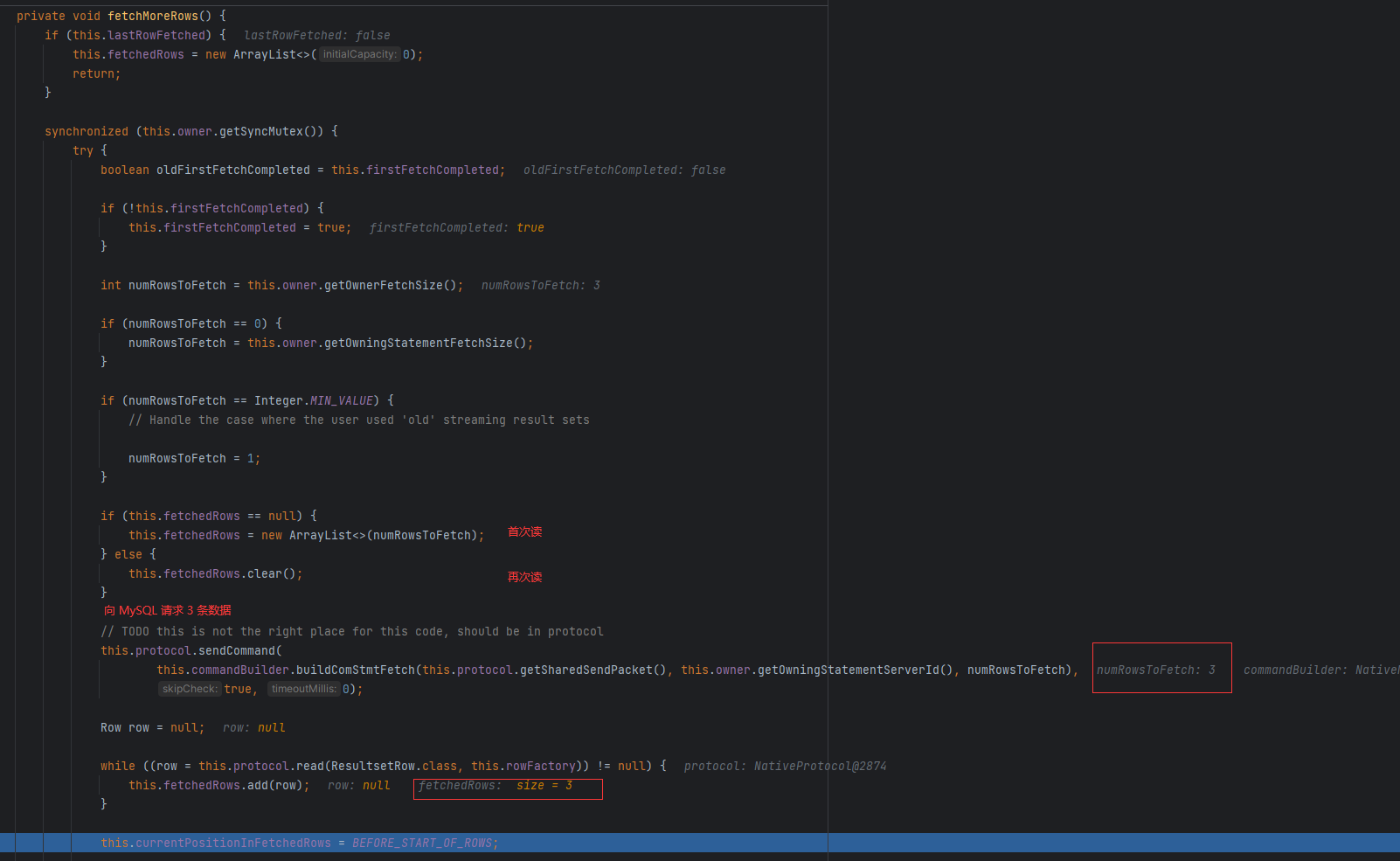Click the timeoutMillis parameter hint
This screenshot has width=1400, height=861.
point(304,689)
